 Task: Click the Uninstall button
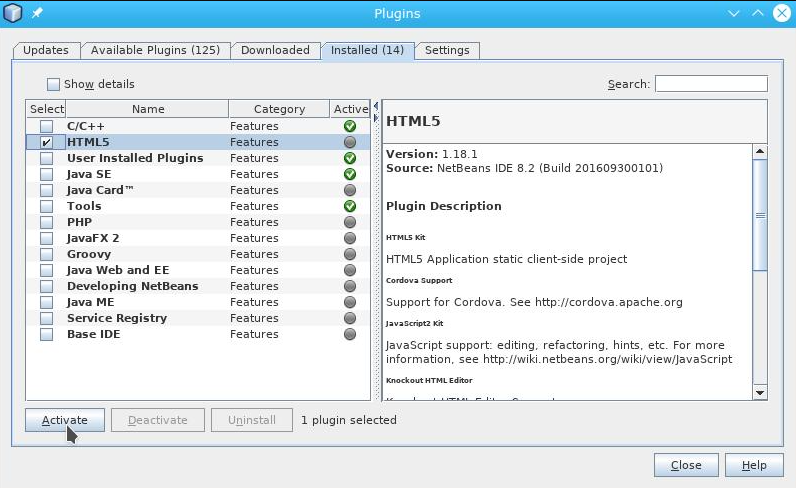252,420
